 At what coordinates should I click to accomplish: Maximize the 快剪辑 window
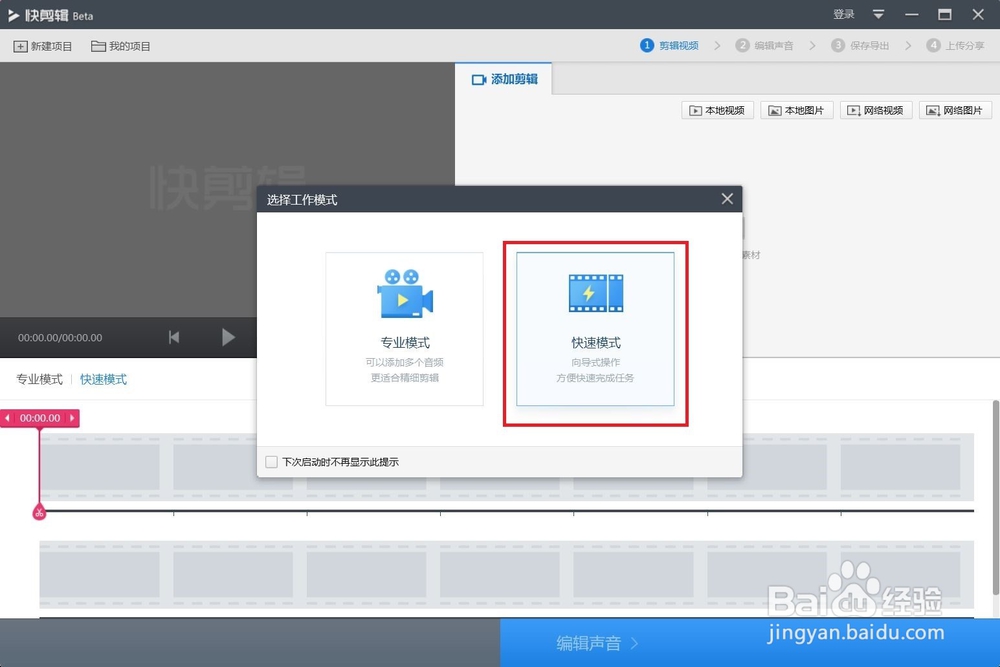click(945, 14)
